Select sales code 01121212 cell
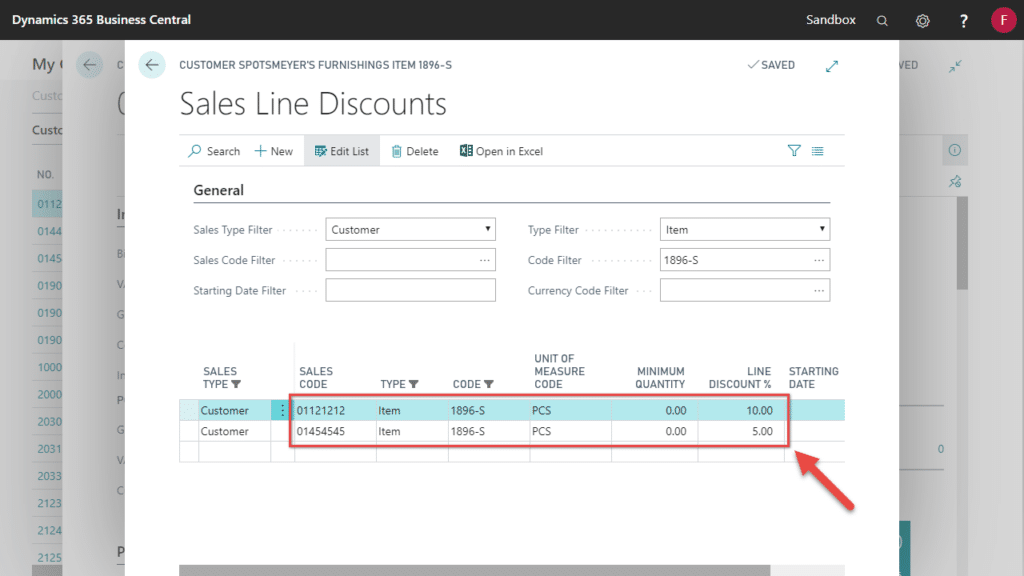 (x=335, y=410)
